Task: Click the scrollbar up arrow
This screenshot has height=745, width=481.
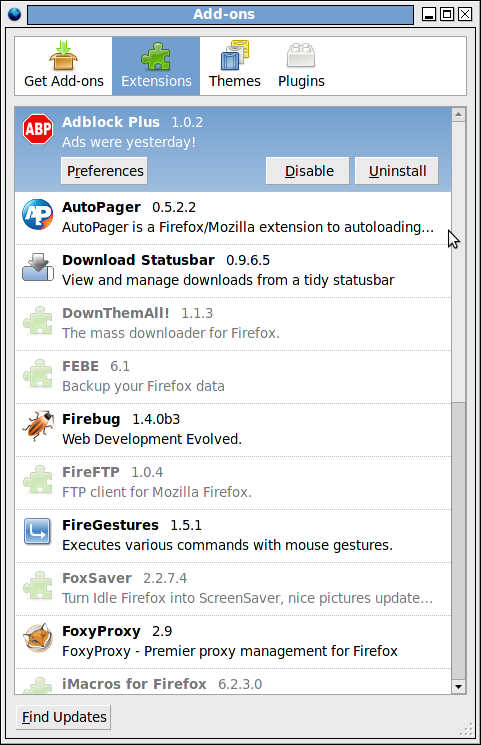Action: [459, 114]
